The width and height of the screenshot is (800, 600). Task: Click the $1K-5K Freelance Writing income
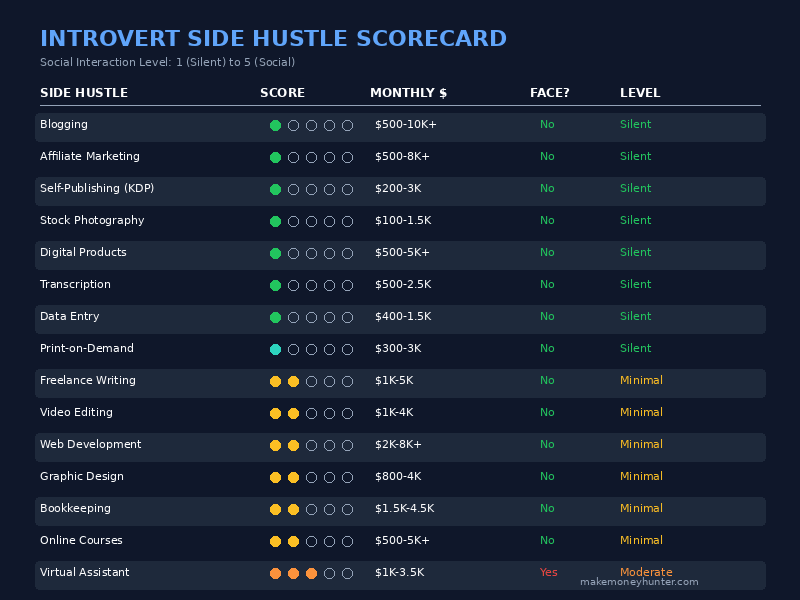point(394,381)
